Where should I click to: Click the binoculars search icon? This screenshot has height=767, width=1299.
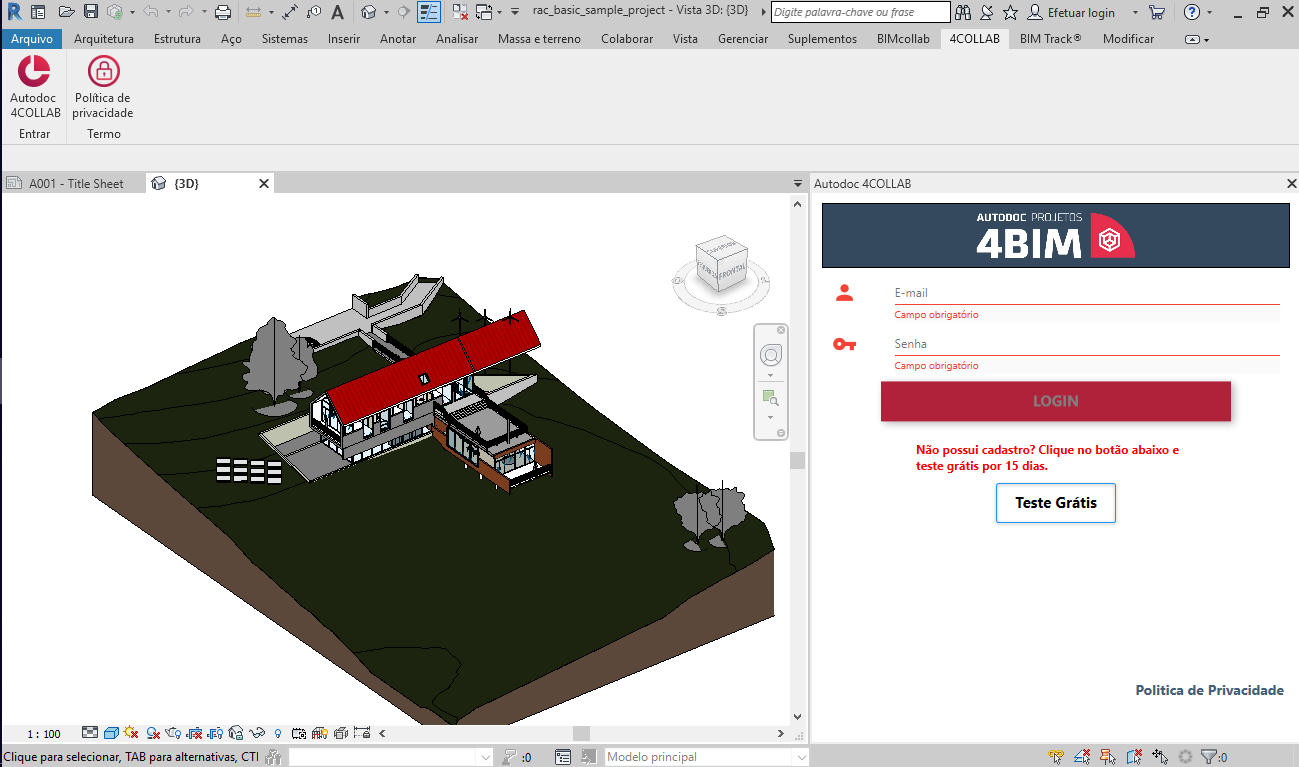(x=963, y=12)
